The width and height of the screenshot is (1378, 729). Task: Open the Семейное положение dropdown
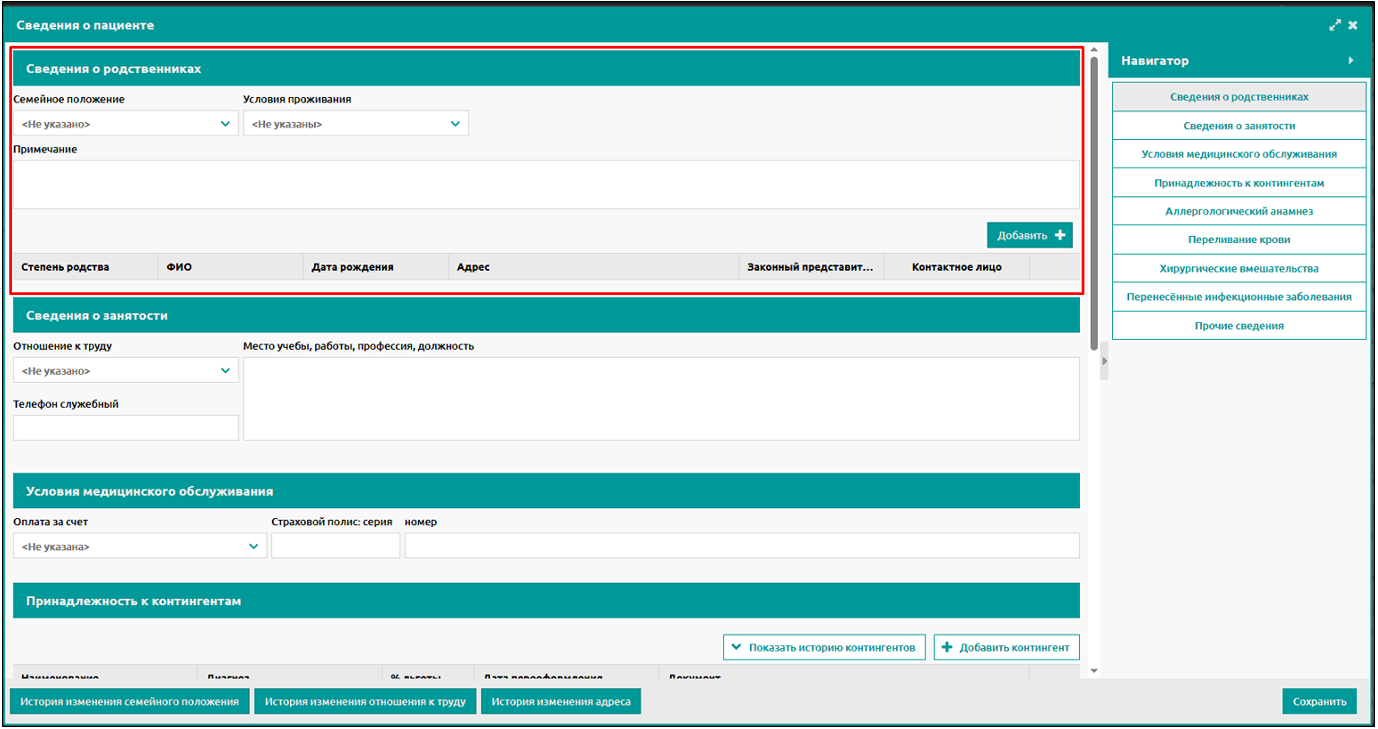pyautogui.click(x=125, y=124)
